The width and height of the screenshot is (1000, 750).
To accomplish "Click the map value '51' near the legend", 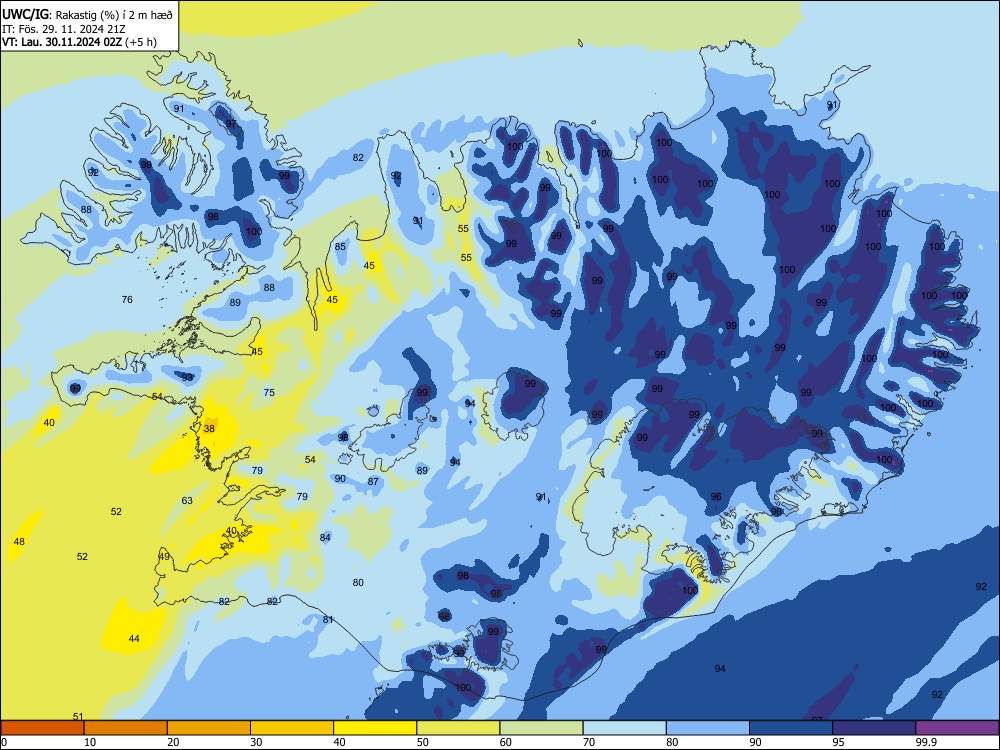I will [x=78, y=716].
